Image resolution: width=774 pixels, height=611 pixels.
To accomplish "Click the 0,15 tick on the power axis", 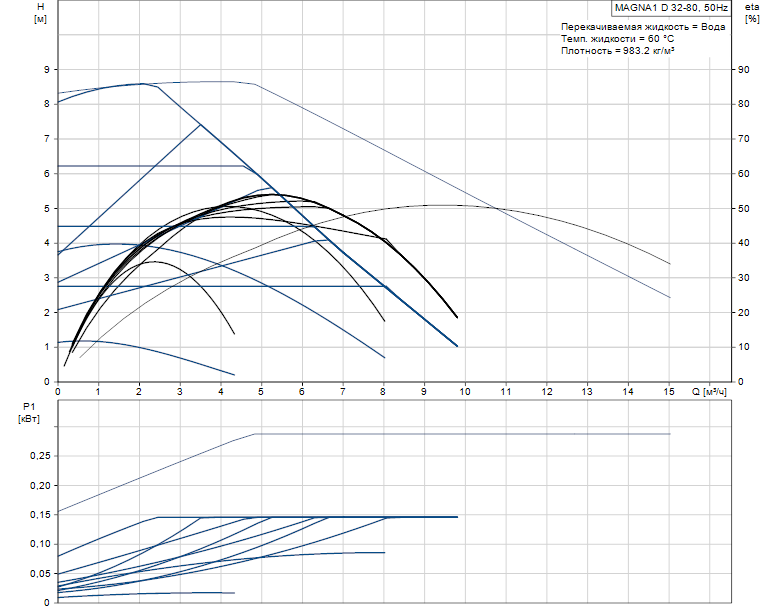I will tap(40, 515).
